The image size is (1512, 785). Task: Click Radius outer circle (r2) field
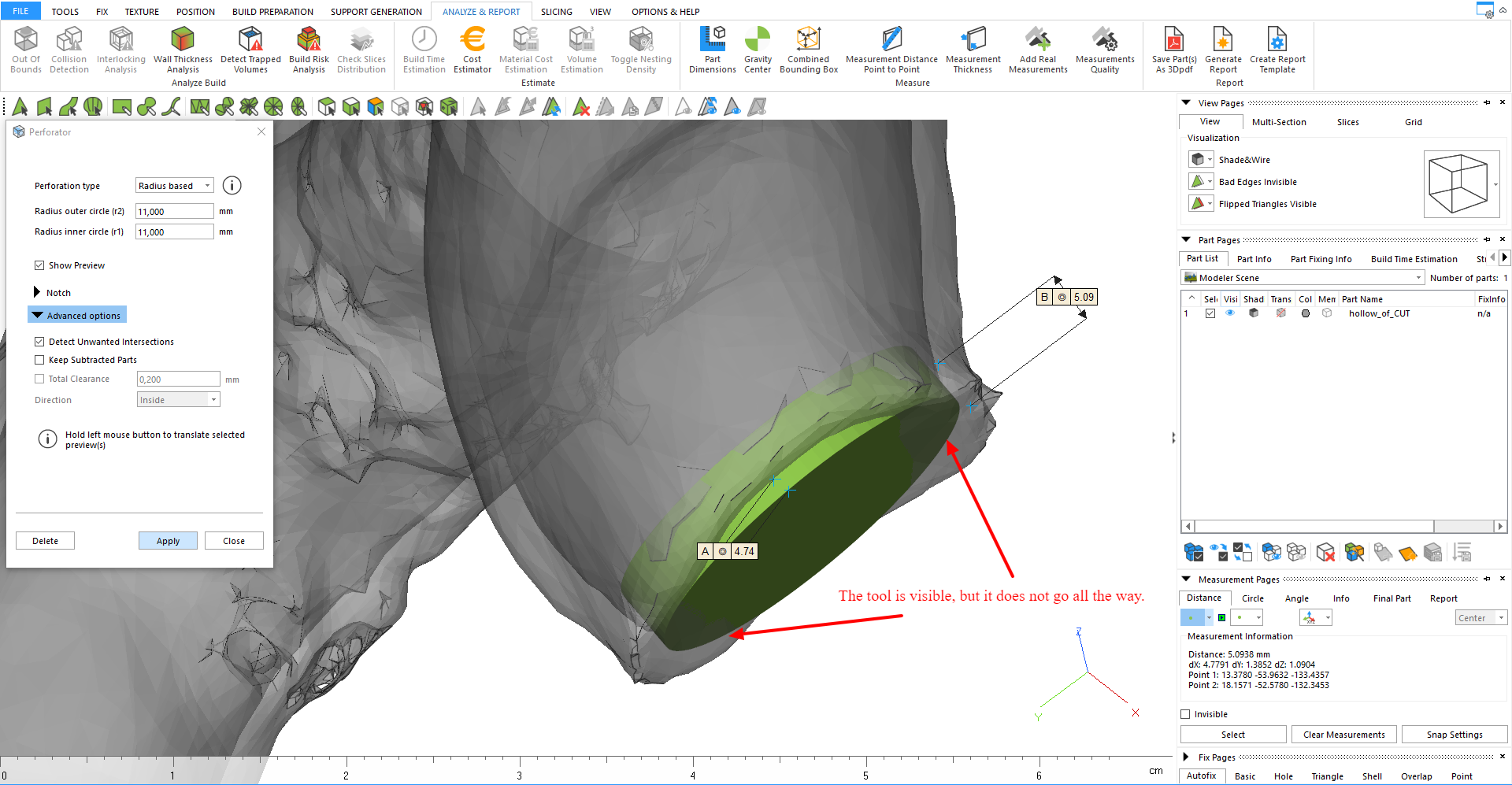[x=174, y=211]
